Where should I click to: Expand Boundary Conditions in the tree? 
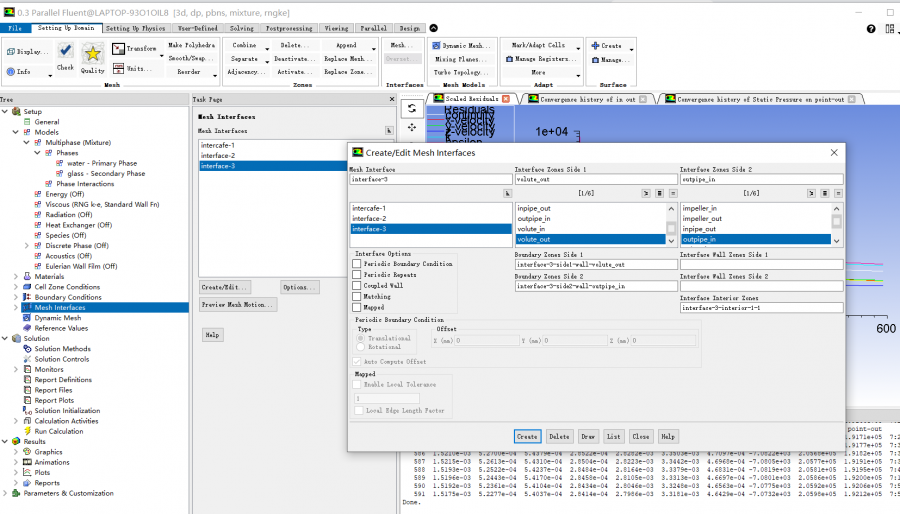(x=15, y=297)
